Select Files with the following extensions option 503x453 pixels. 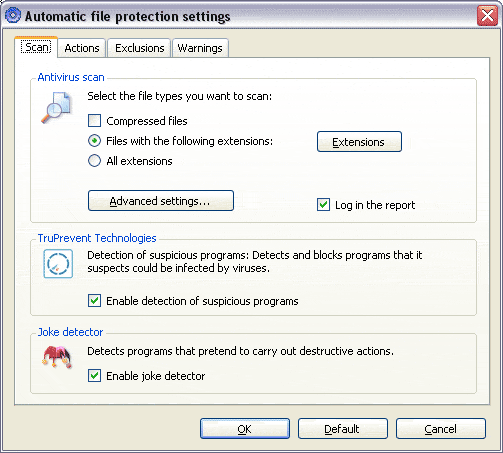94,141
